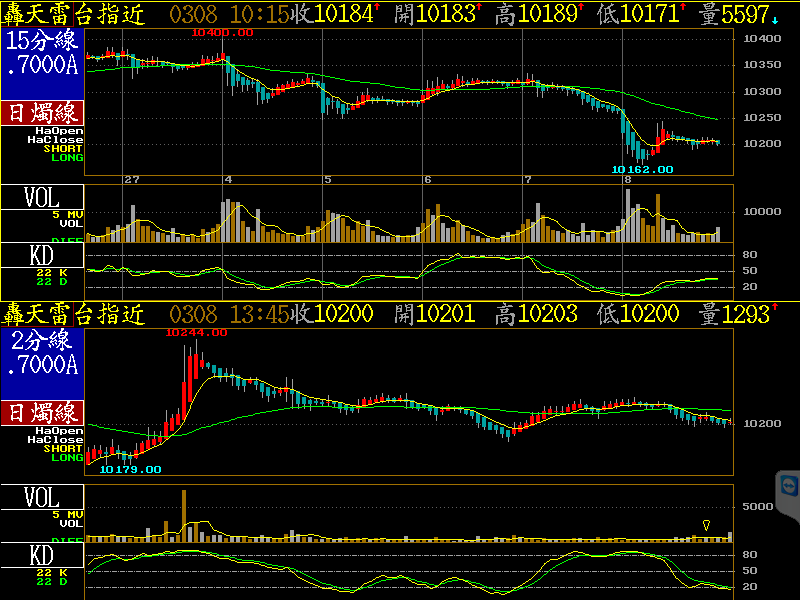Click the 10162.00 low price label
Image resolution: width=800 pixels, height=600 pixels.
coord(641,169)
